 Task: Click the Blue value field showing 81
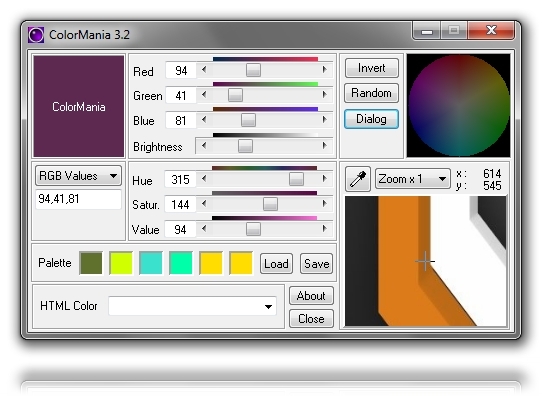[x=181, y=121]
